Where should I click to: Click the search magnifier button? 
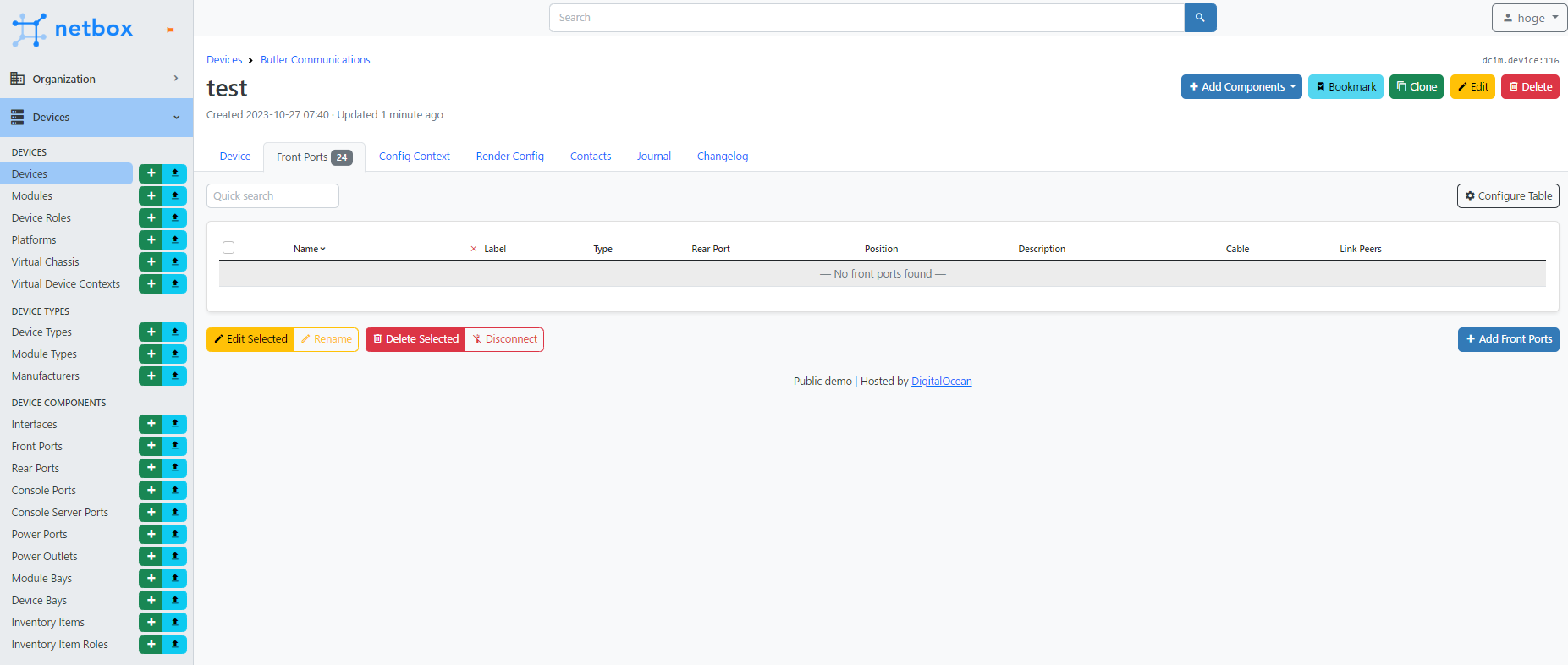click(1200, 18)
